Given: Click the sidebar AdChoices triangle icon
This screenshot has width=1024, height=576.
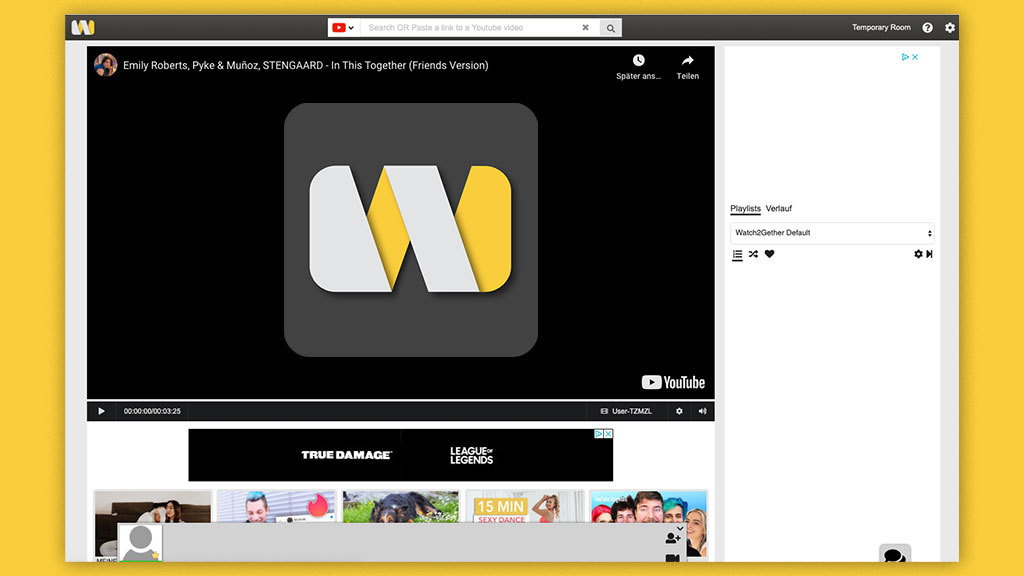Looking at the screenshot, I should pos(905,57).
